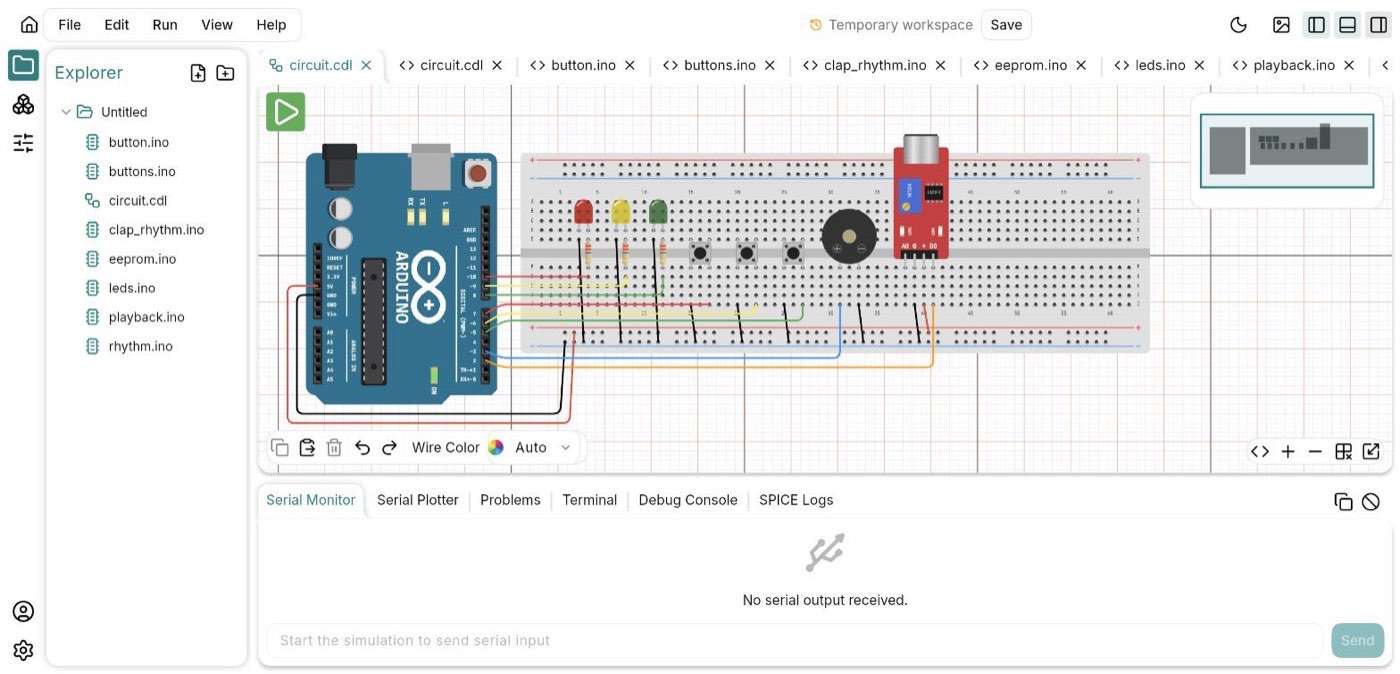This screenshot has width=1400, height=674.
Task: Switch to clap_rhythm.ino tab
Action: pos(875,65)
